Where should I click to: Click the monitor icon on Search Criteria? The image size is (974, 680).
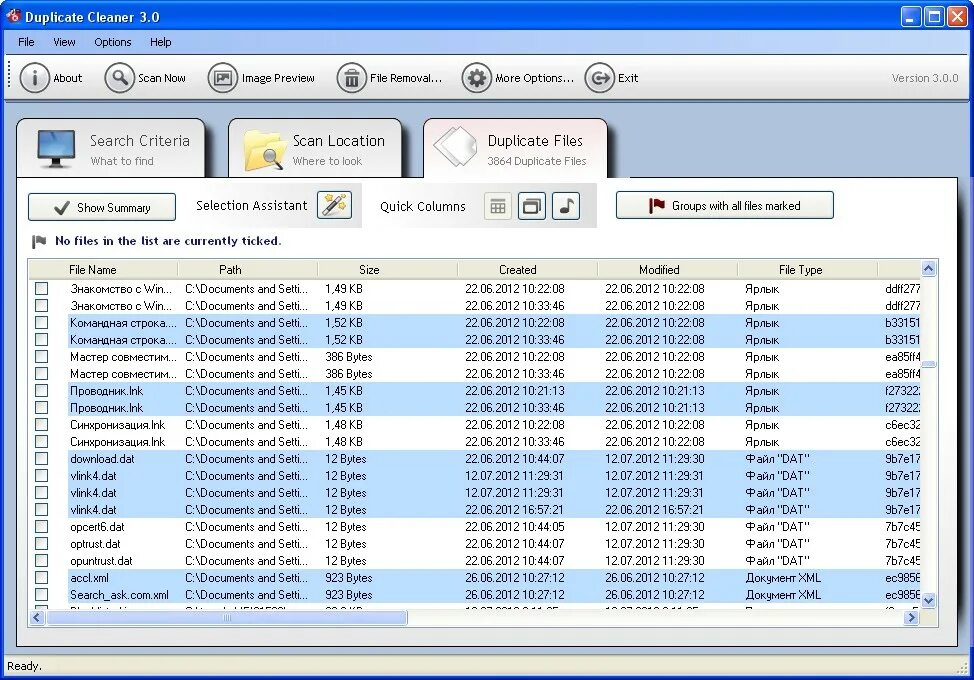pos(56,149)
